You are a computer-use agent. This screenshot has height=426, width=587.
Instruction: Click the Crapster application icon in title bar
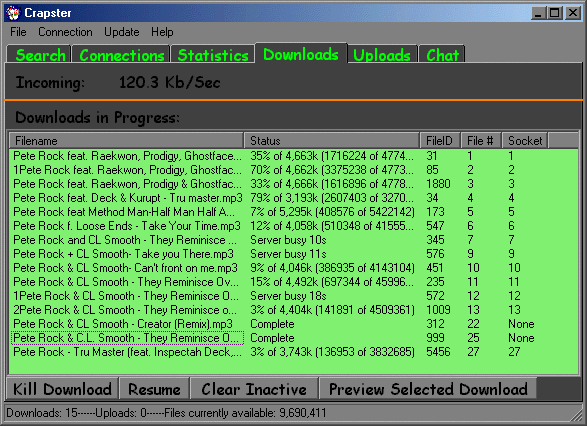point(13,13)
